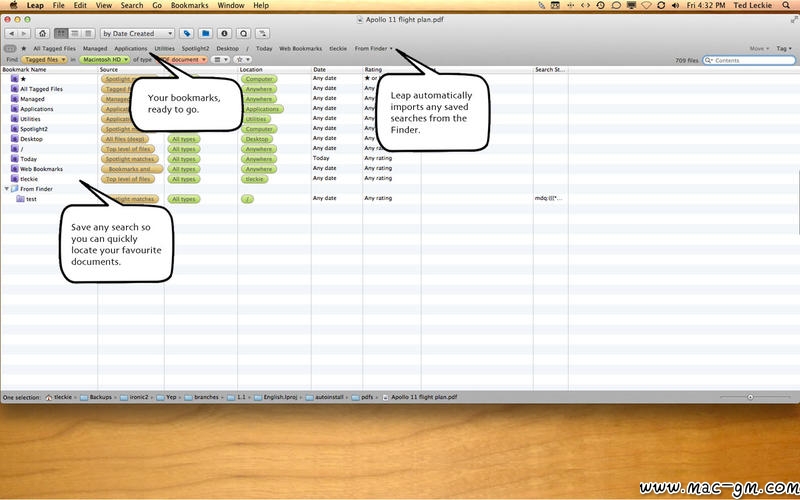Open the 'Tagged files' find dropdown
Viewport: 800px width, 500px height.
pos(45,60)
